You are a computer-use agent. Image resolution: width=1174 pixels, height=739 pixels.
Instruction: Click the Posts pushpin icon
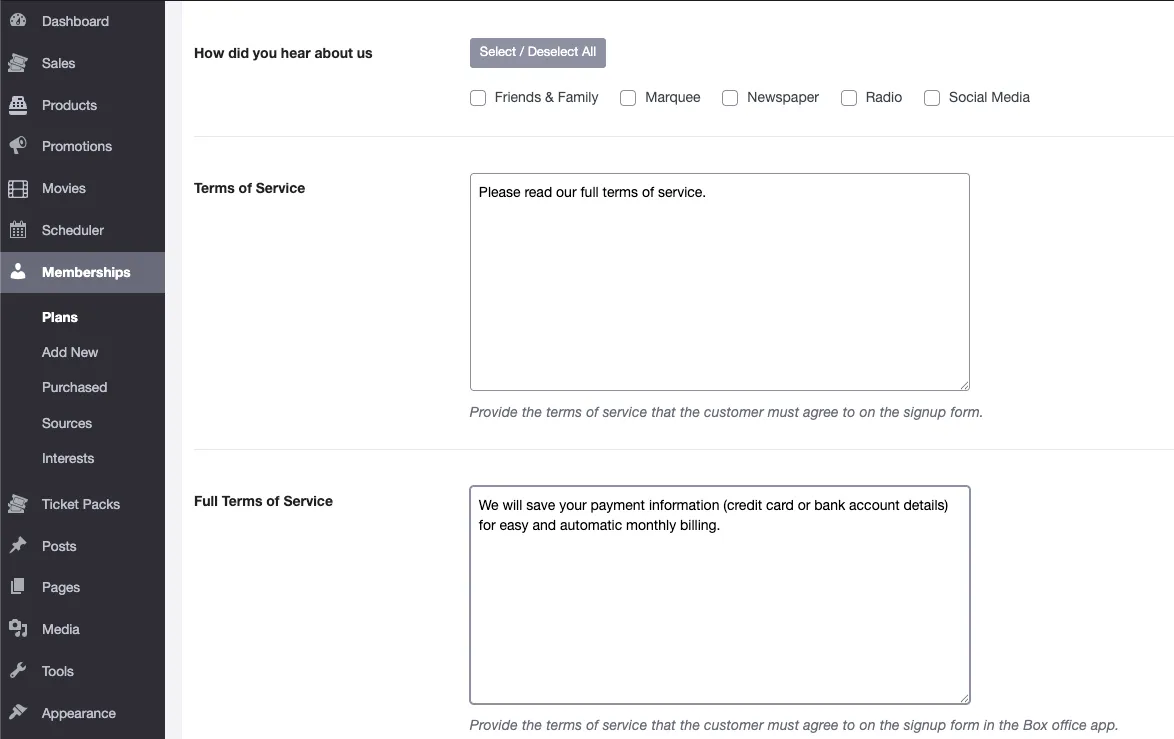pos(18,546)
